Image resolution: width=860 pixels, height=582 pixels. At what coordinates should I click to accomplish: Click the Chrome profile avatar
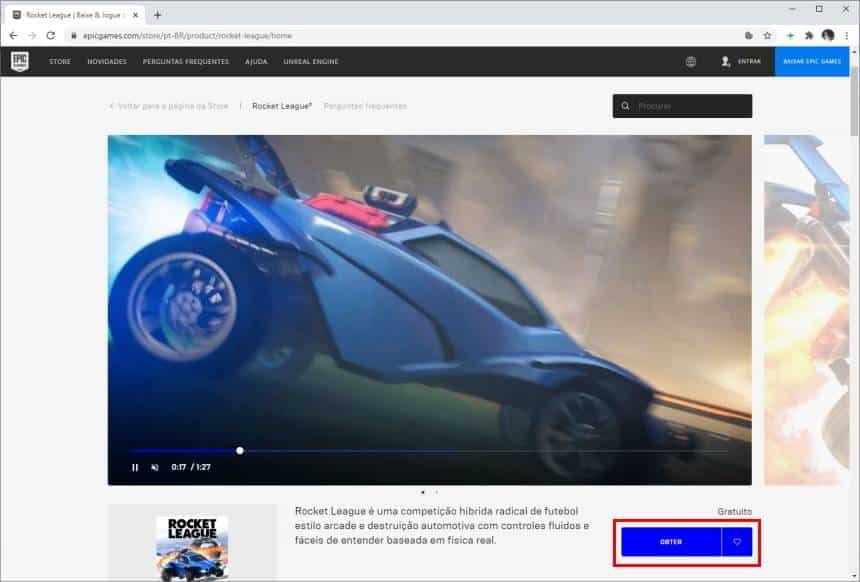coord(828,36)
